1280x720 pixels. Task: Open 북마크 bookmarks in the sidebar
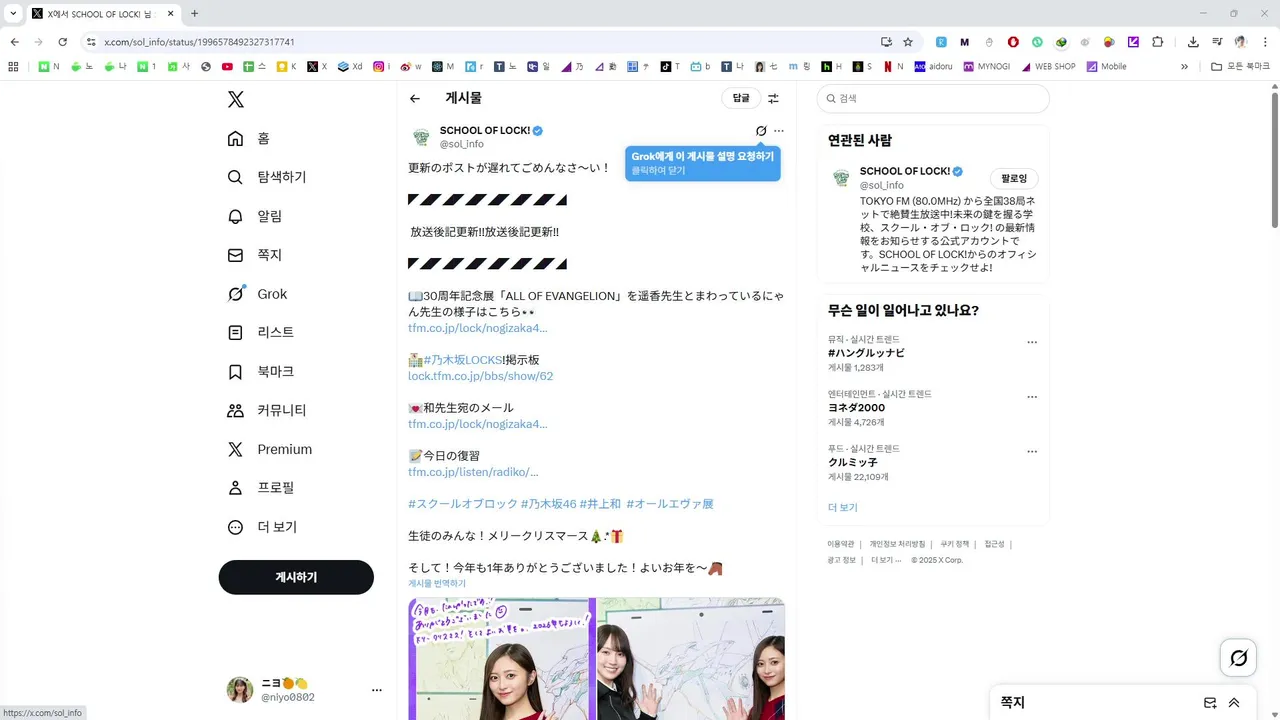(x=261, y=371)
